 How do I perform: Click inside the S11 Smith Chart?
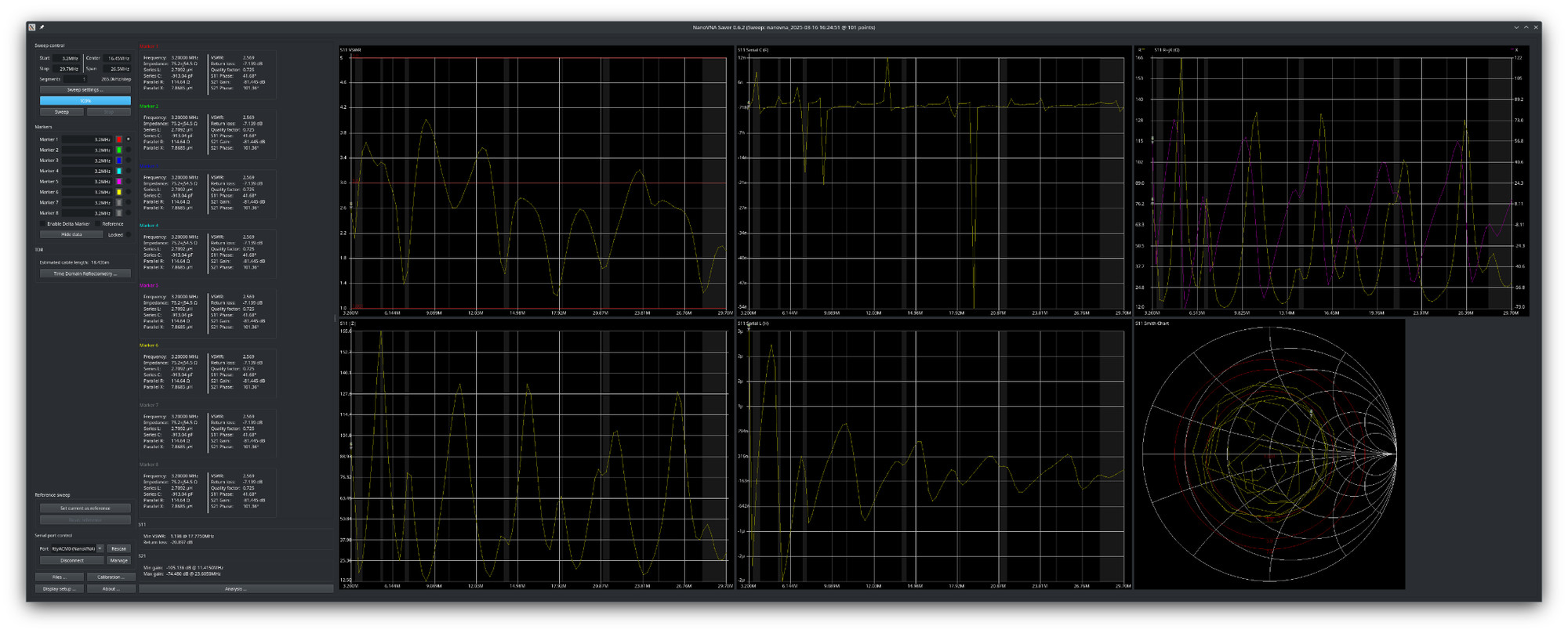click(x=1269, y=454)
